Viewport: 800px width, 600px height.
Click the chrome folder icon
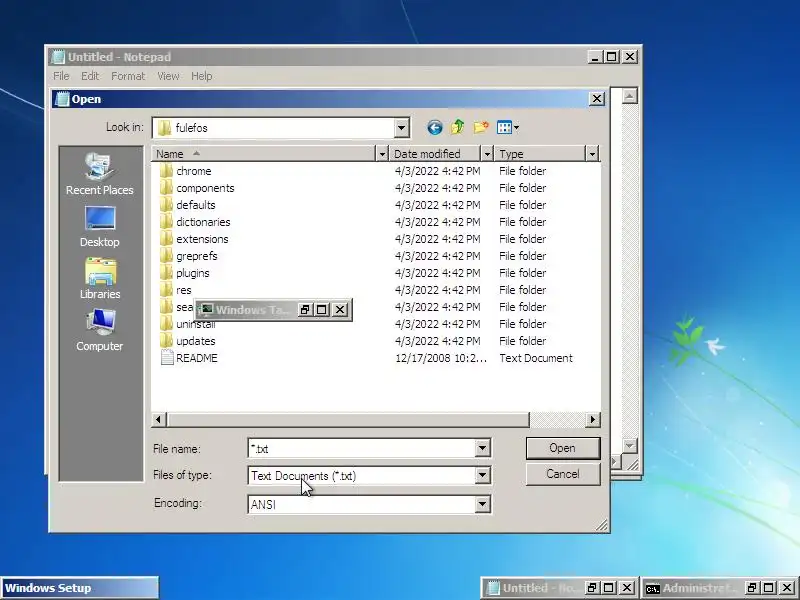tap(166, 170)
